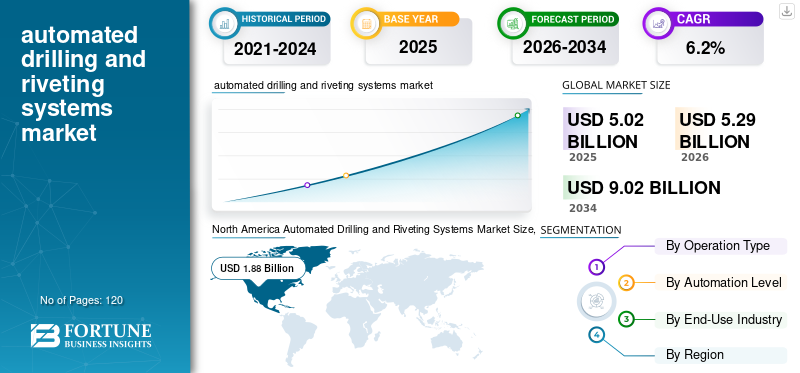Click the green marker on growth chart
The image size is (800, 373).
coord(517,115)
